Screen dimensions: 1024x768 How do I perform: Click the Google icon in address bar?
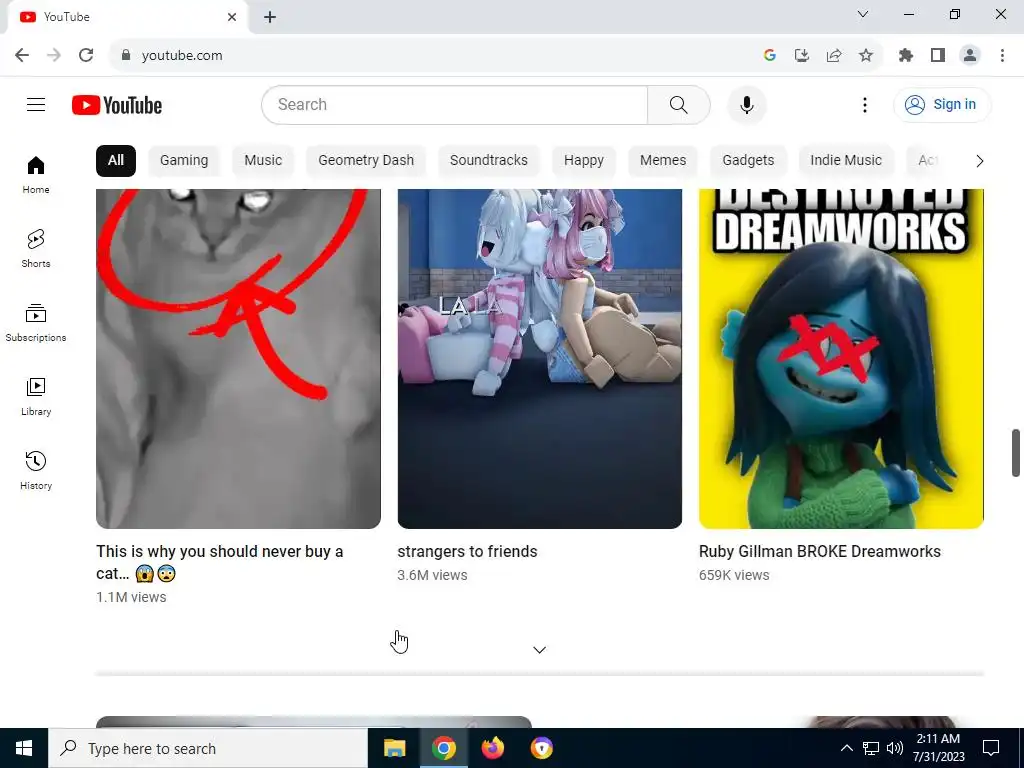coord(769,56)
